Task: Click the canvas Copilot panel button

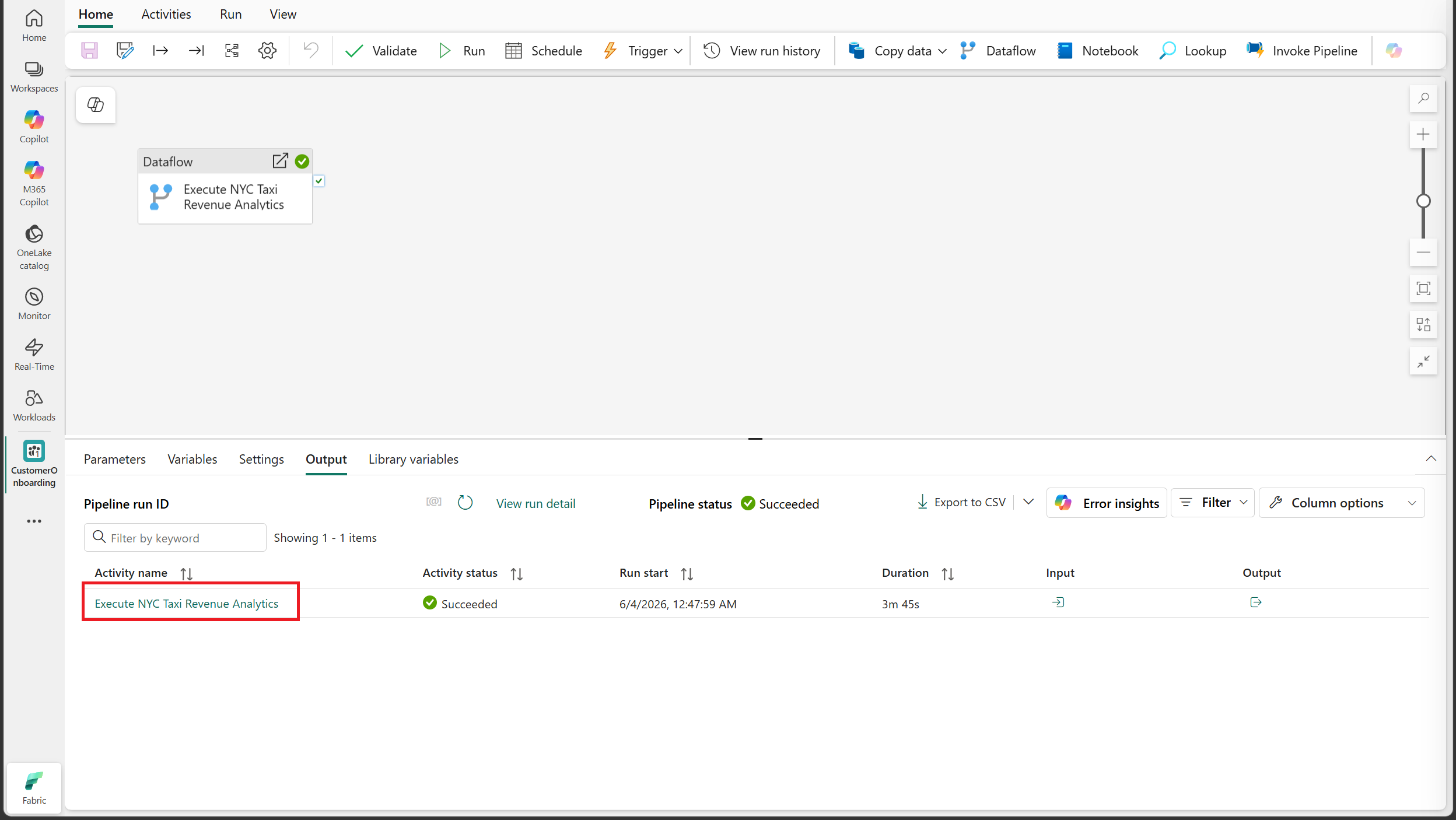Action: point(96,105)
